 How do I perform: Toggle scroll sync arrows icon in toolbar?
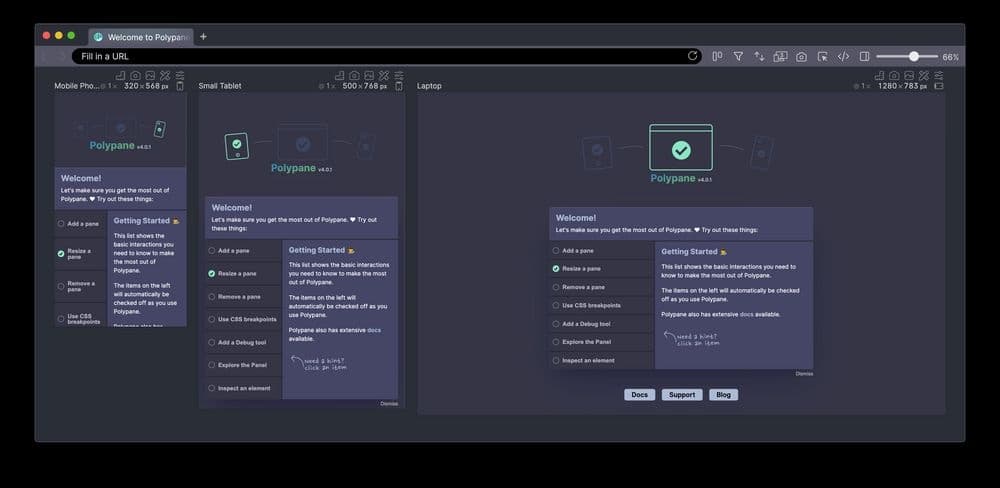[x=759, y=57]
